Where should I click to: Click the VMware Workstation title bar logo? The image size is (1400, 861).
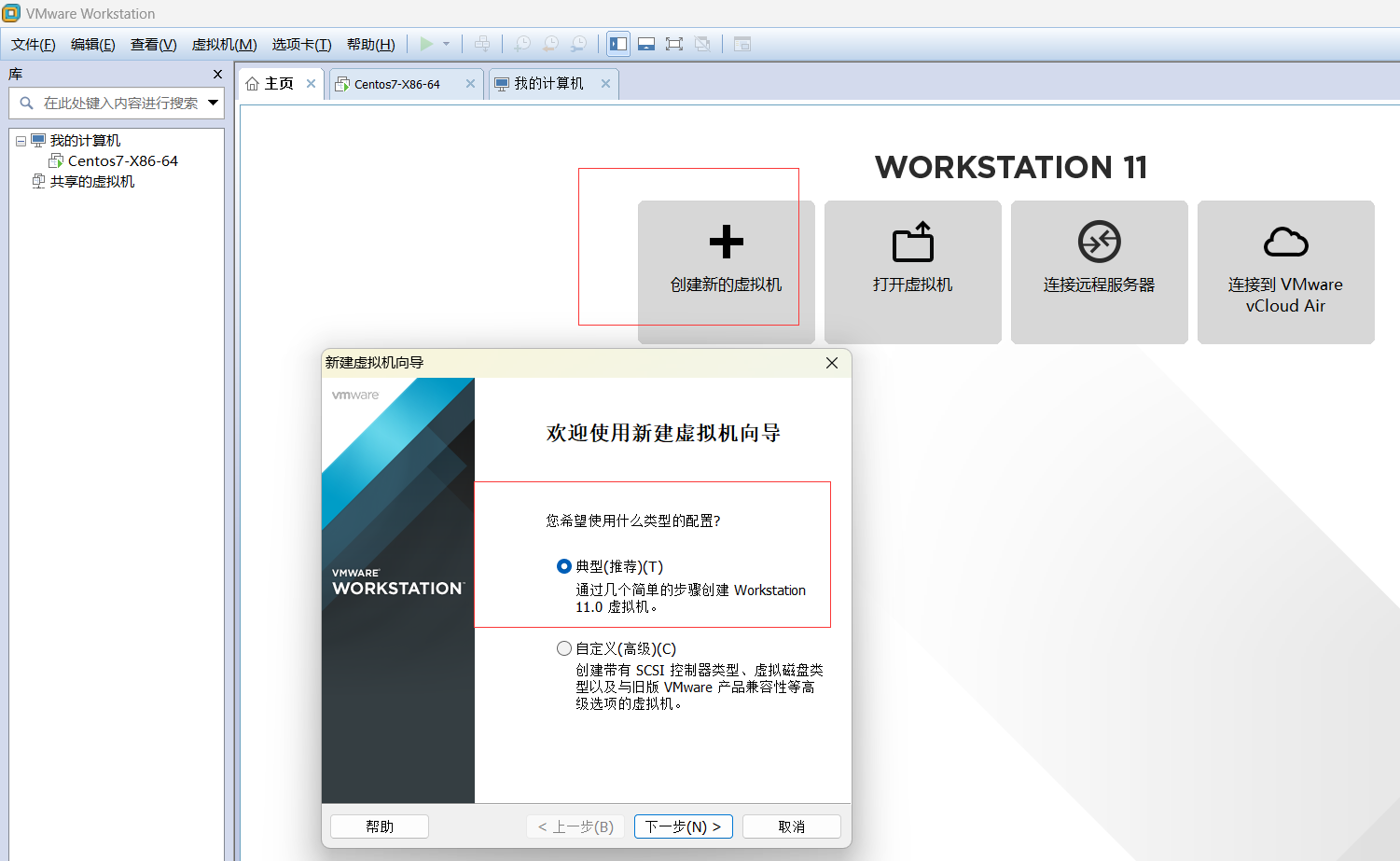[11, 13]
